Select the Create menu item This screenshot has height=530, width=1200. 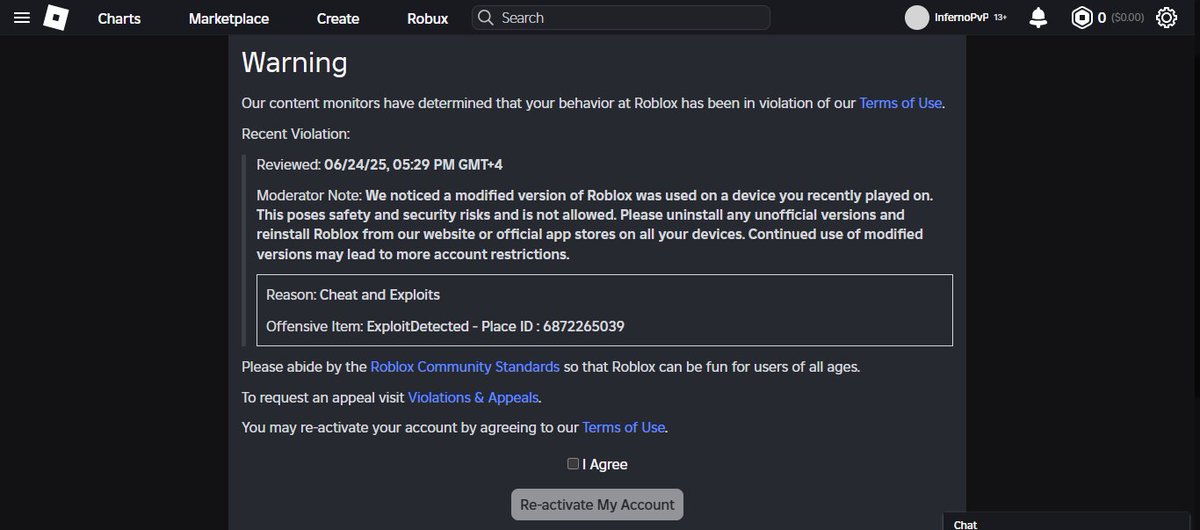(338, 18)
